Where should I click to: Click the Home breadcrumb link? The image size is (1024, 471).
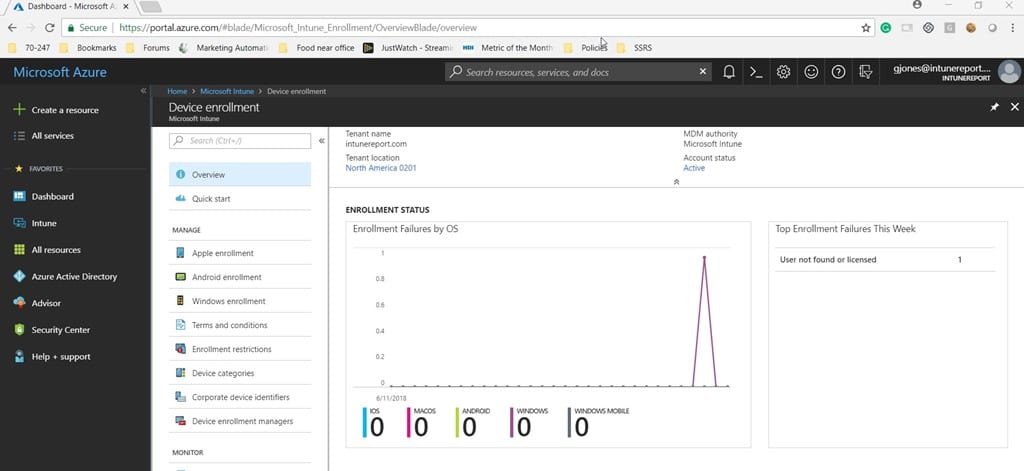pyautogui.click(x=177, y=91)
